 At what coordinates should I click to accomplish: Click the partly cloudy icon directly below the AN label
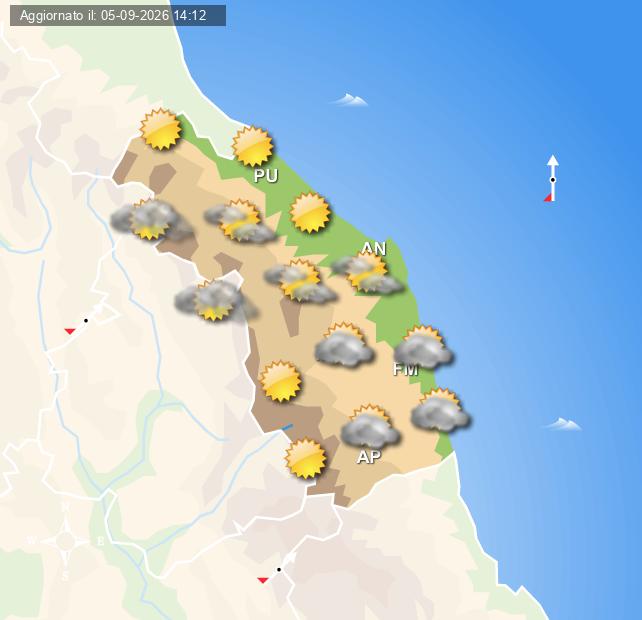[x=367, y=273]
